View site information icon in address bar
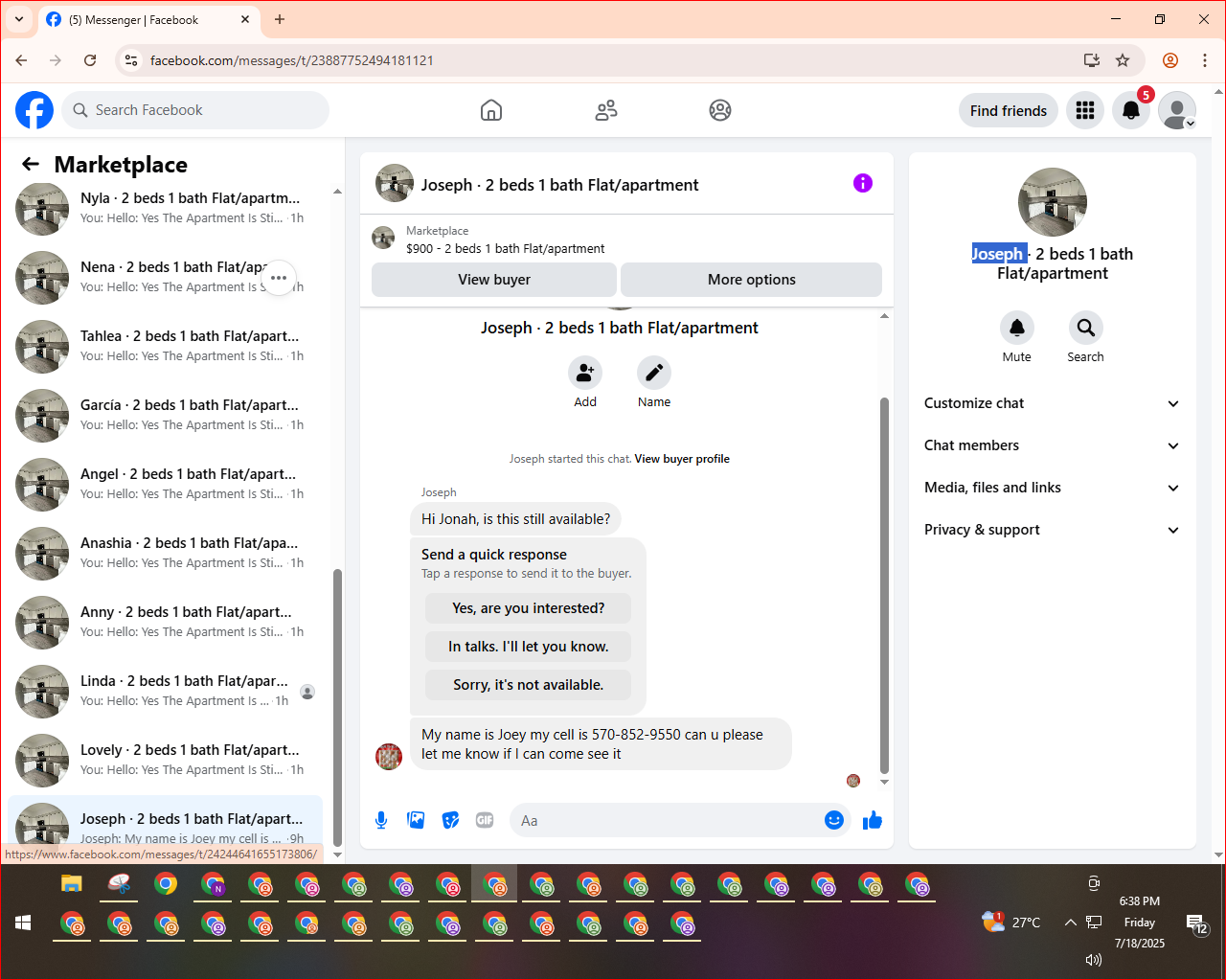 132,60
